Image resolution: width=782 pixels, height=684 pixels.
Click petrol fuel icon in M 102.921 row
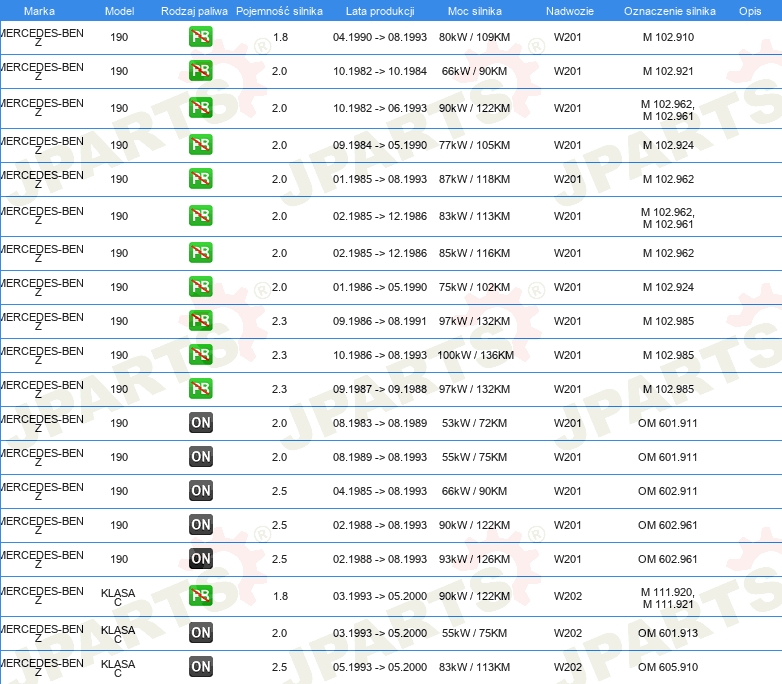[200, 71]
